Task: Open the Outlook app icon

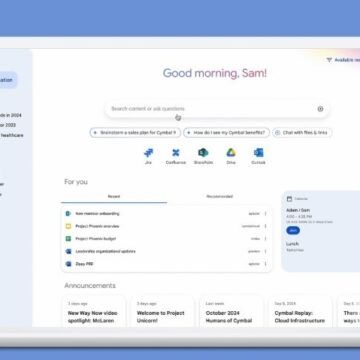Action: pos(258,153)
